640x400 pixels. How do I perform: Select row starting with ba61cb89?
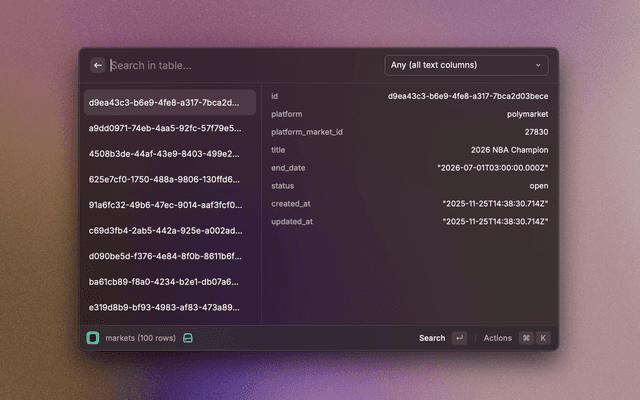(x=165, y=282)
